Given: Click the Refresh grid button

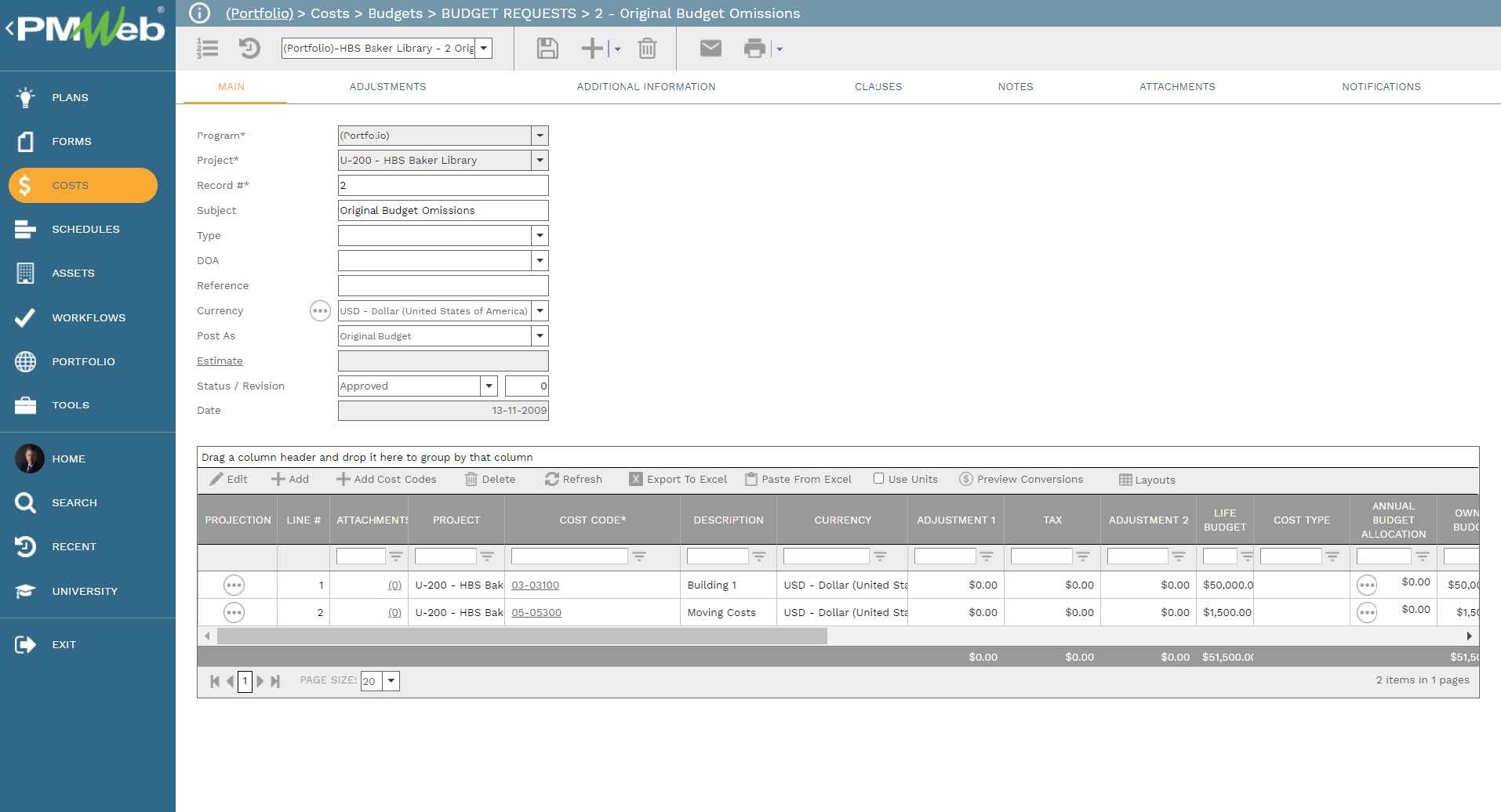Looking at the screenshot, I should point(573,479).
